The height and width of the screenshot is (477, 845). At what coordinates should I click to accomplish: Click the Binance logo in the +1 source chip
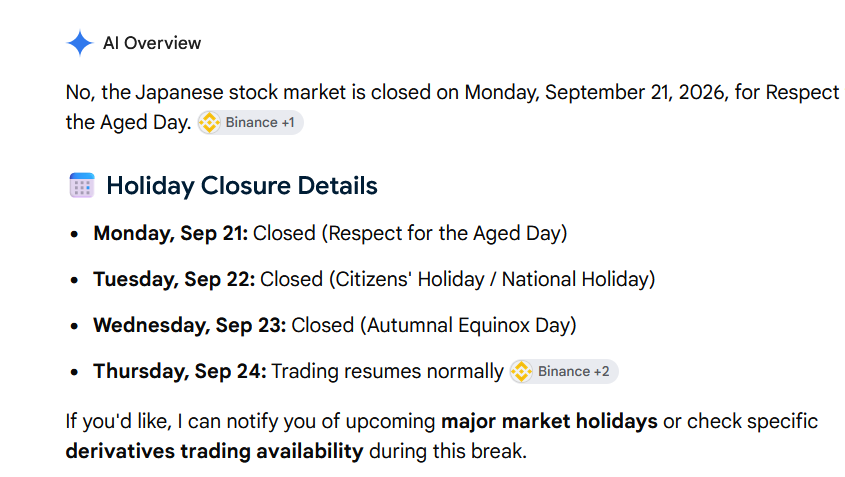pyautogui.click(x=209, y=122)
